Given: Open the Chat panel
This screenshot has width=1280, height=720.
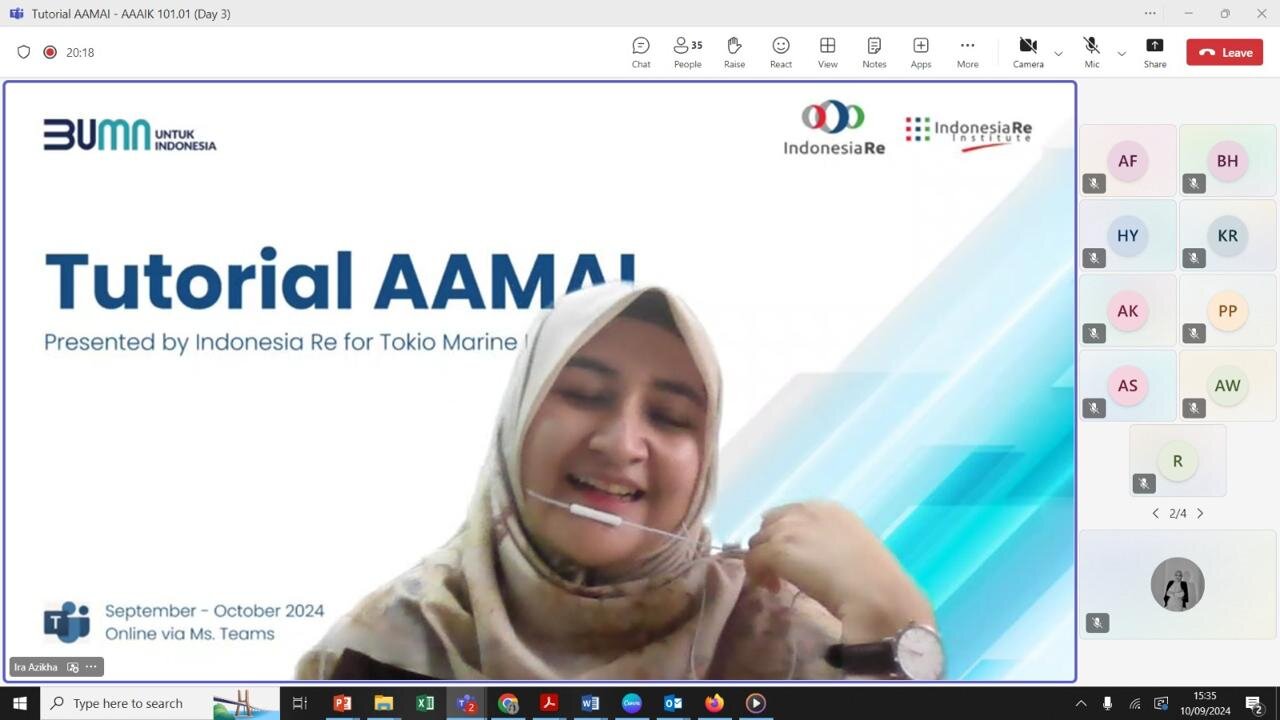Looking at the screenshot, I should pos(641,52).
